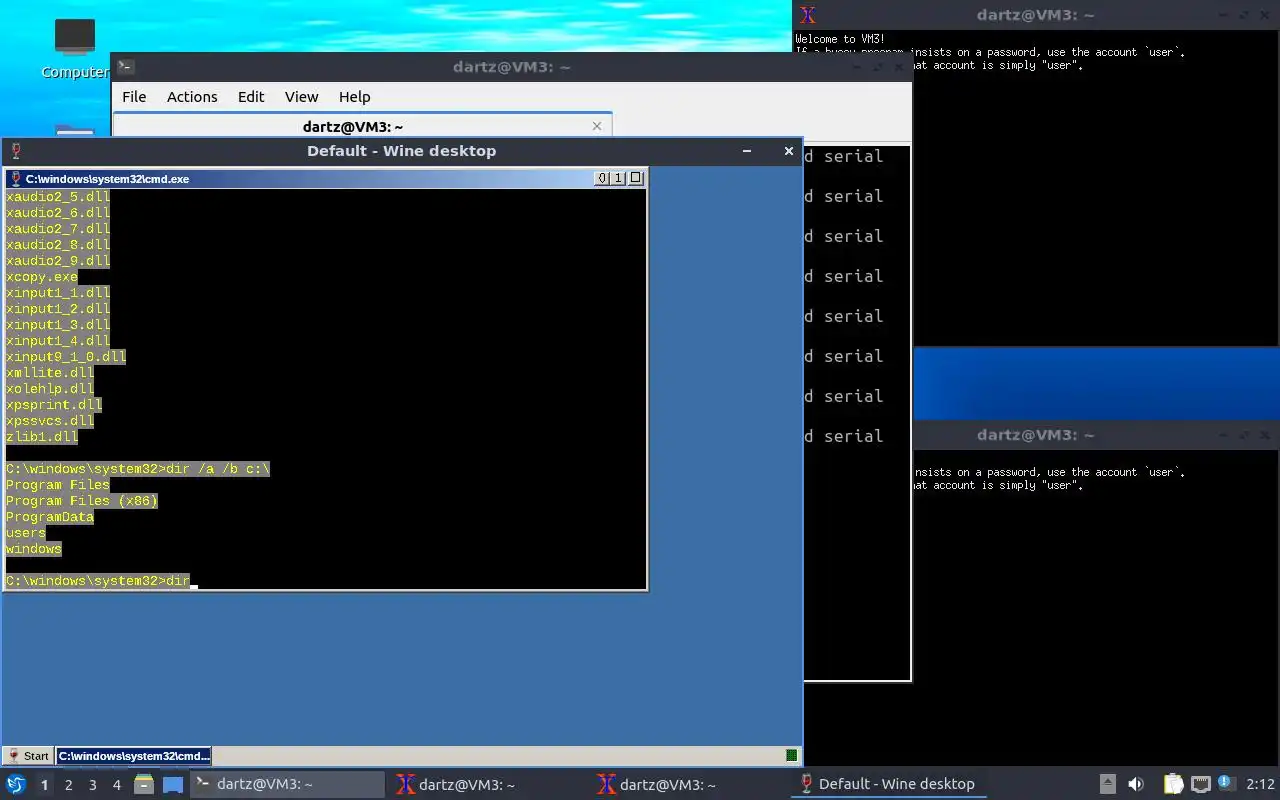Click the 'dir /a /b c:\' command line
The width and height of the screenshot is (1280, 800).
coord(138,469)
